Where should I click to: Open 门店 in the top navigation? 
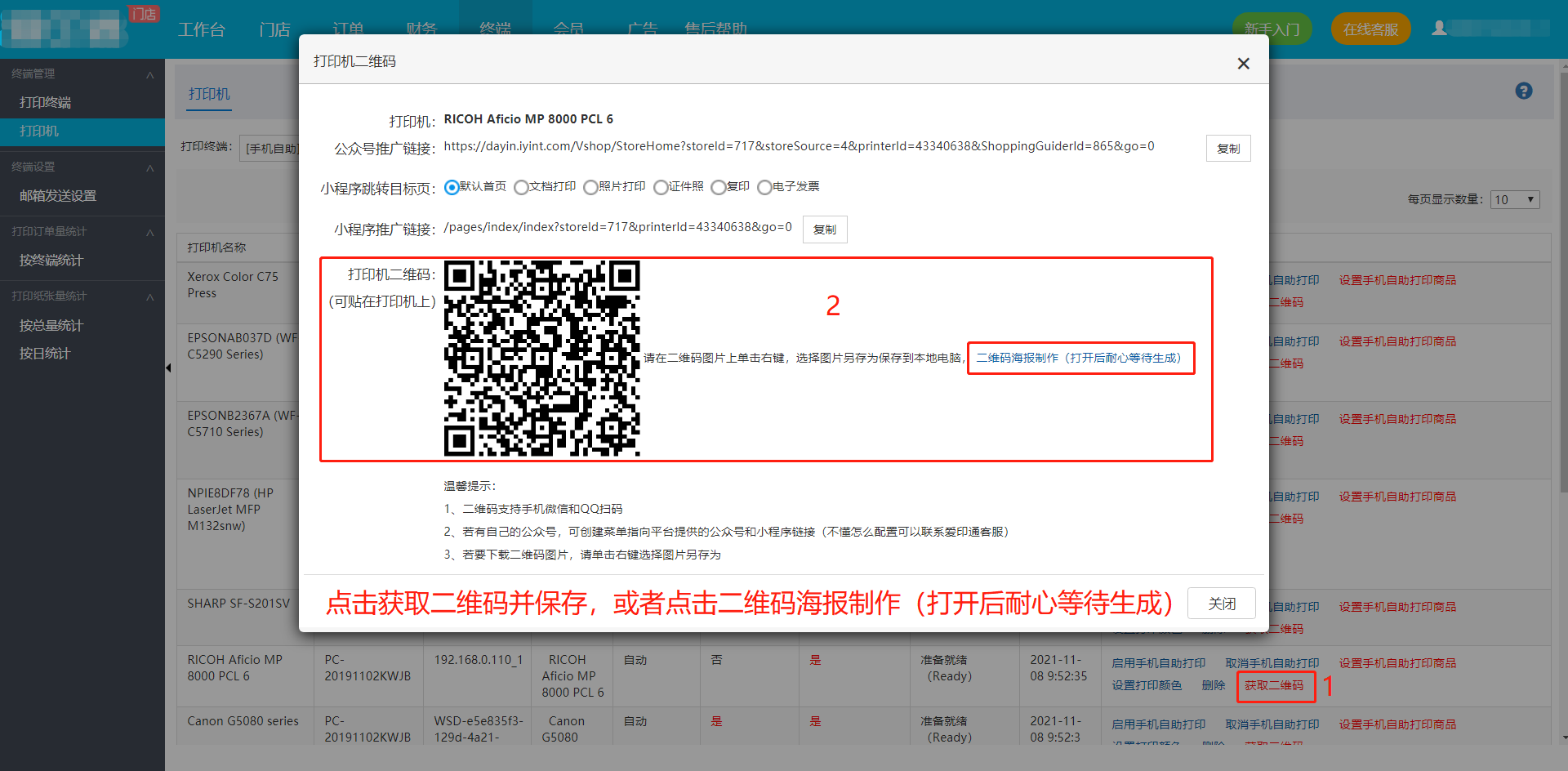[x=274, y=29]
